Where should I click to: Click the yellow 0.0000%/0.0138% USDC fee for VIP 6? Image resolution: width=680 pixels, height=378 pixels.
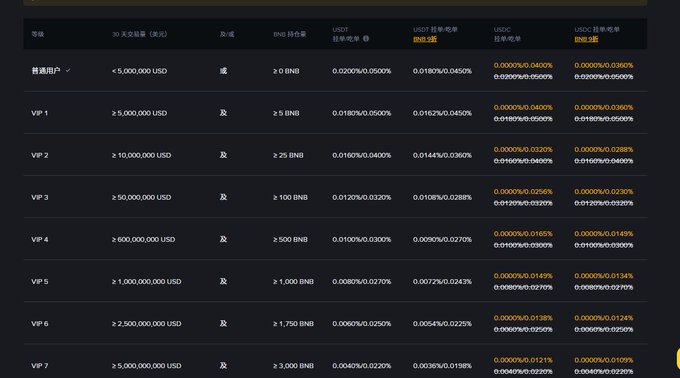523,318
